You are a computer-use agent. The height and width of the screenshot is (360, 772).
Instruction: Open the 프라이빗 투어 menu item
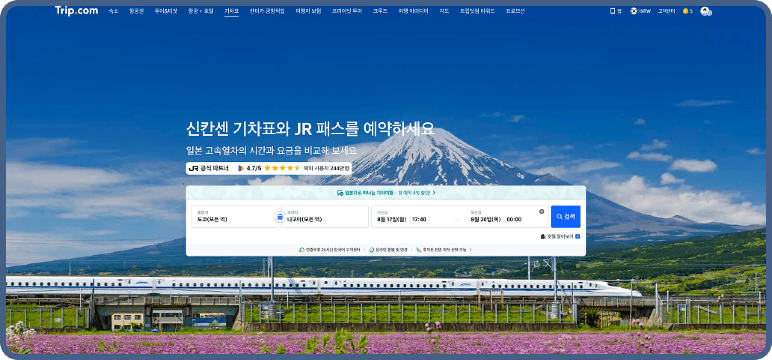click(347, 11)
